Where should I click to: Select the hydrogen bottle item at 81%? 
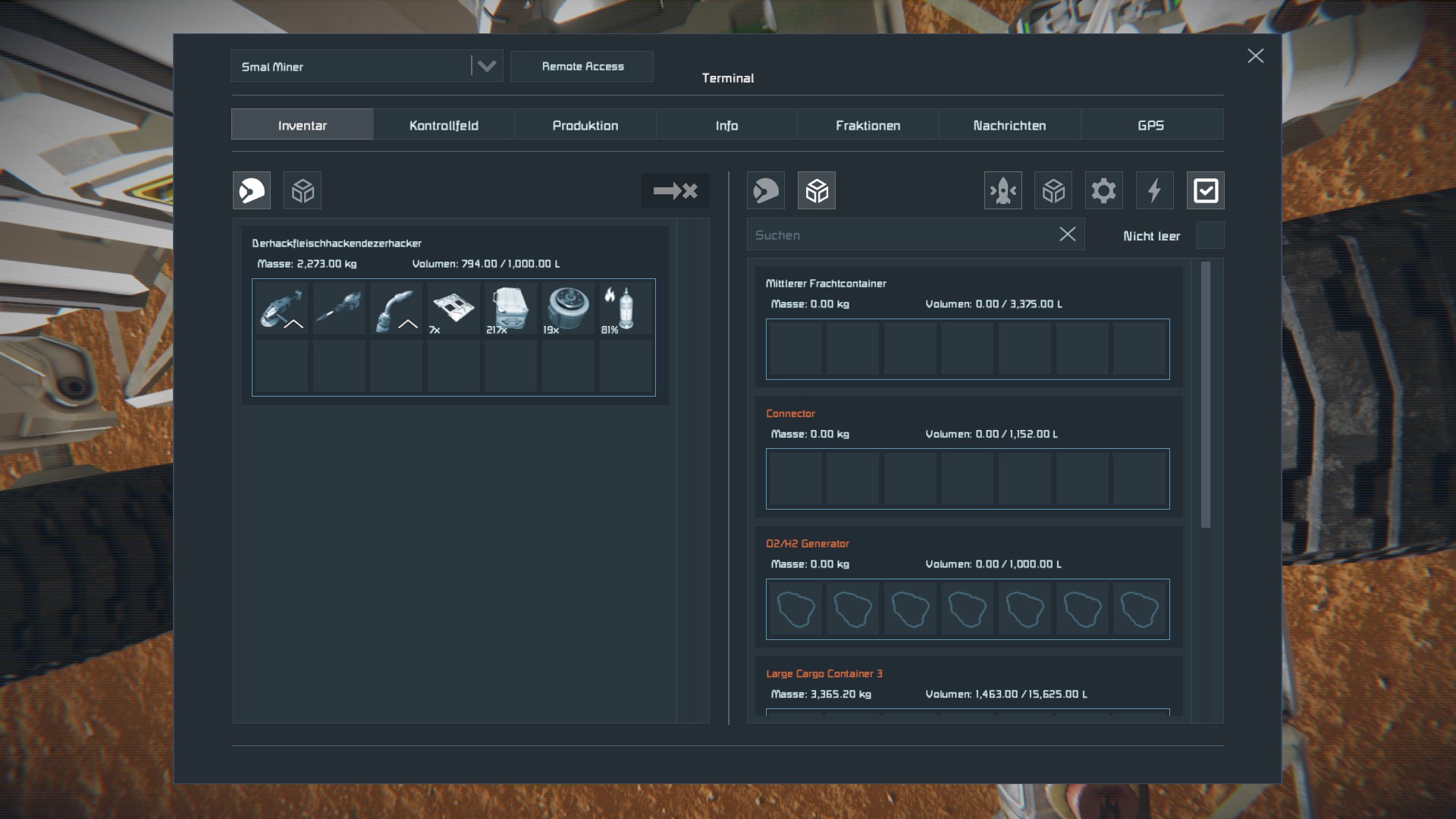point(626,307)
